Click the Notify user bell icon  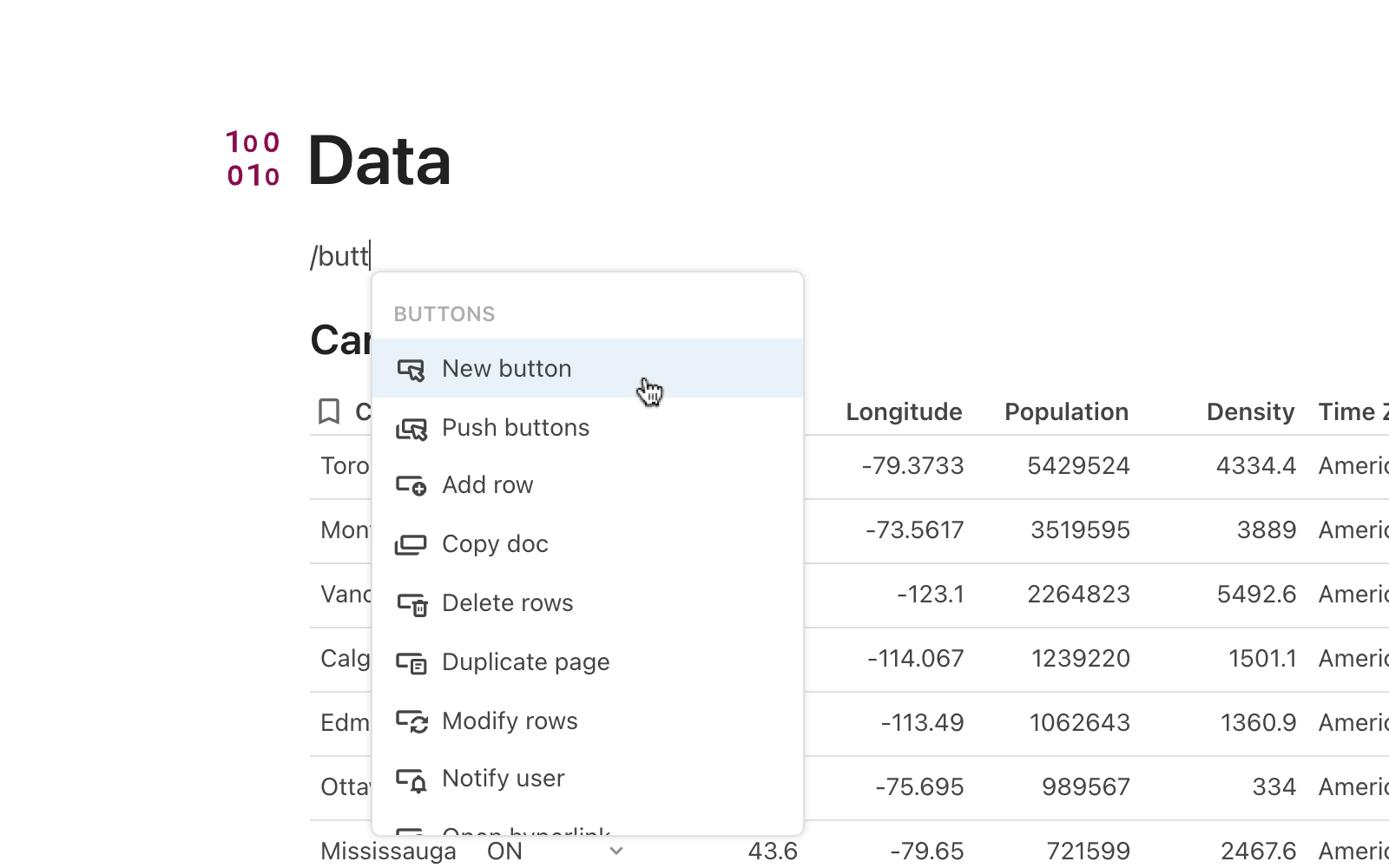(412, 779)
